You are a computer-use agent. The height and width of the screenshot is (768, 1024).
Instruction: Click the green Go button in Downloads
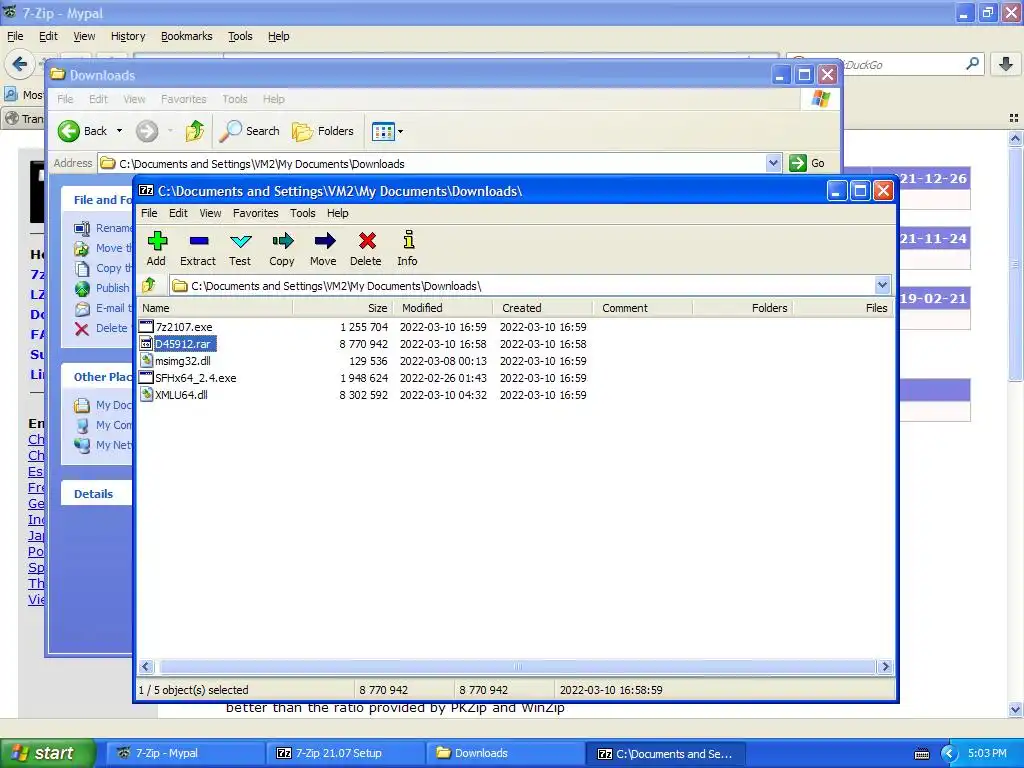tap(807, 163)
